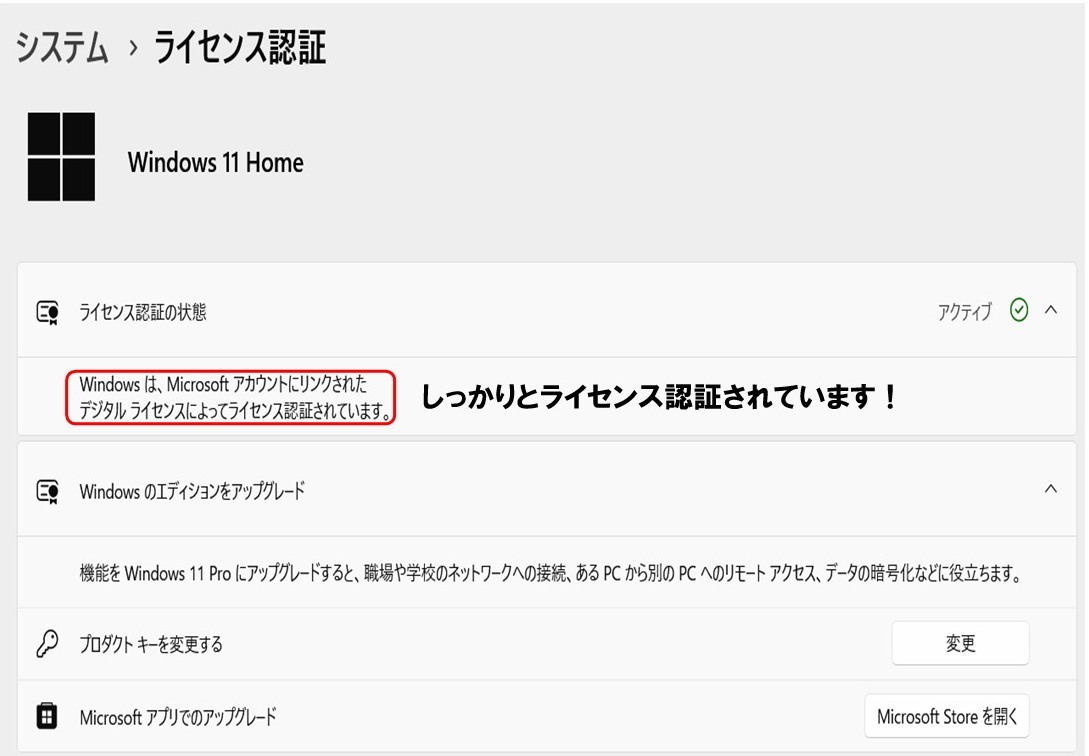The width and height of the screenshot is (1089, 756).
Task: Click the Microsoft Store app icon
Action: click(47, 716)
